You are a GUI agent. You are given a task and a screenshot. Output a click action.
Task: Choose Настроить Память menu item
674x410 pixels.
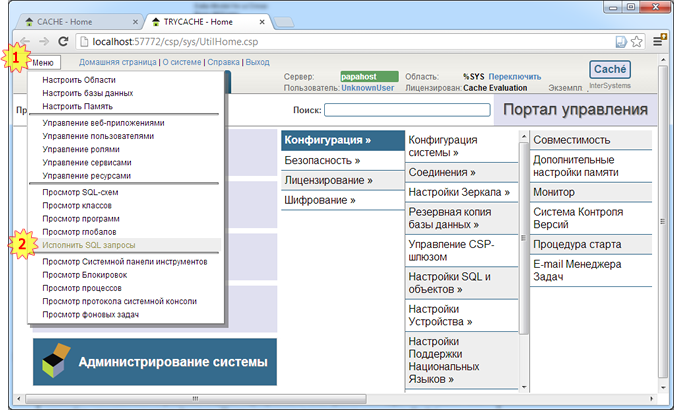coord(77,107)
